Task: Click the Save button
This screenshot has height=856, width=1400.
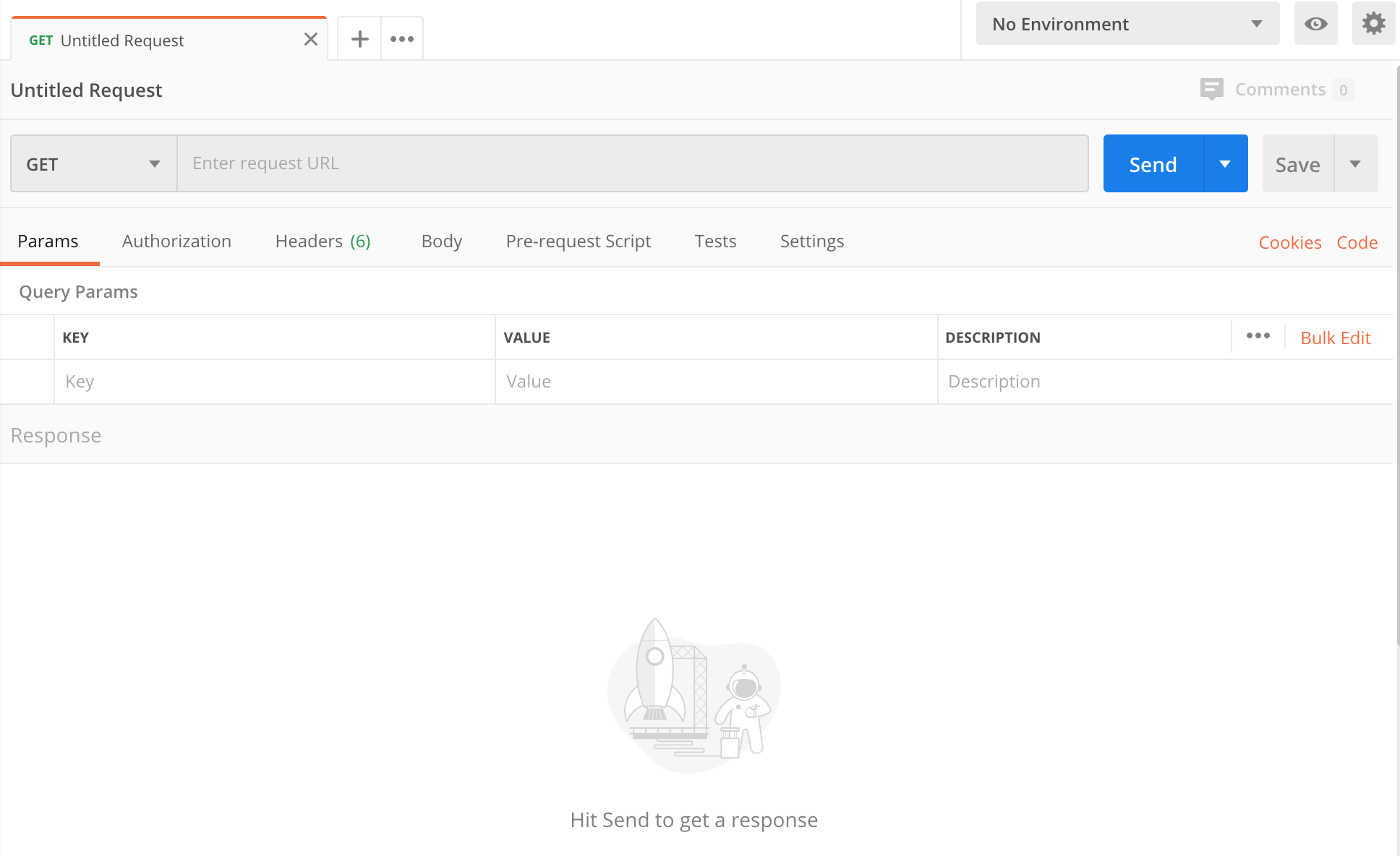Action: click(x=1298, y=164)
